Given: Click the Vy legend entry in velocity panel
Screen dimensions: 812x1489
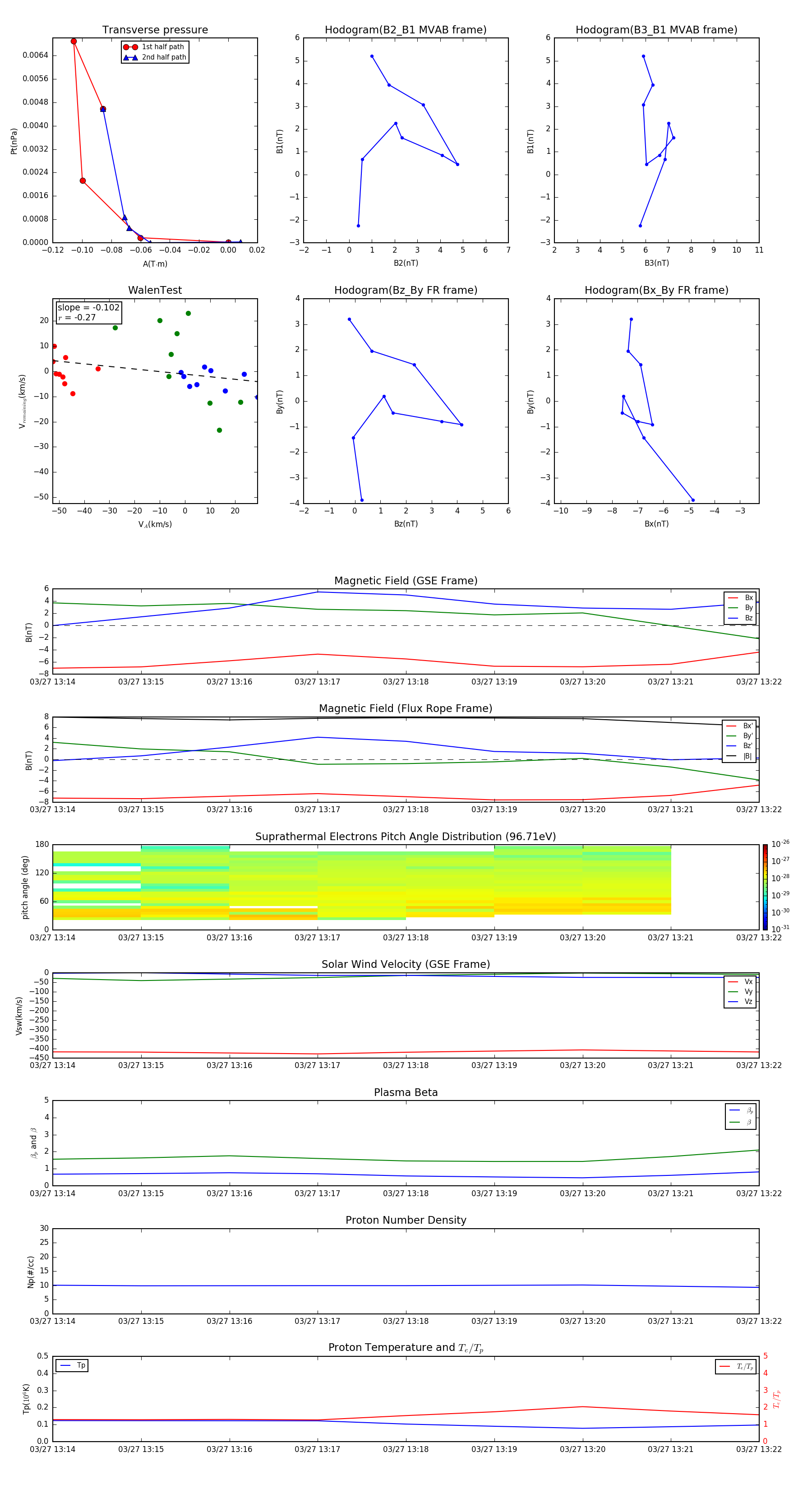Looking at the screenshot, I should (x=740, y=991).
